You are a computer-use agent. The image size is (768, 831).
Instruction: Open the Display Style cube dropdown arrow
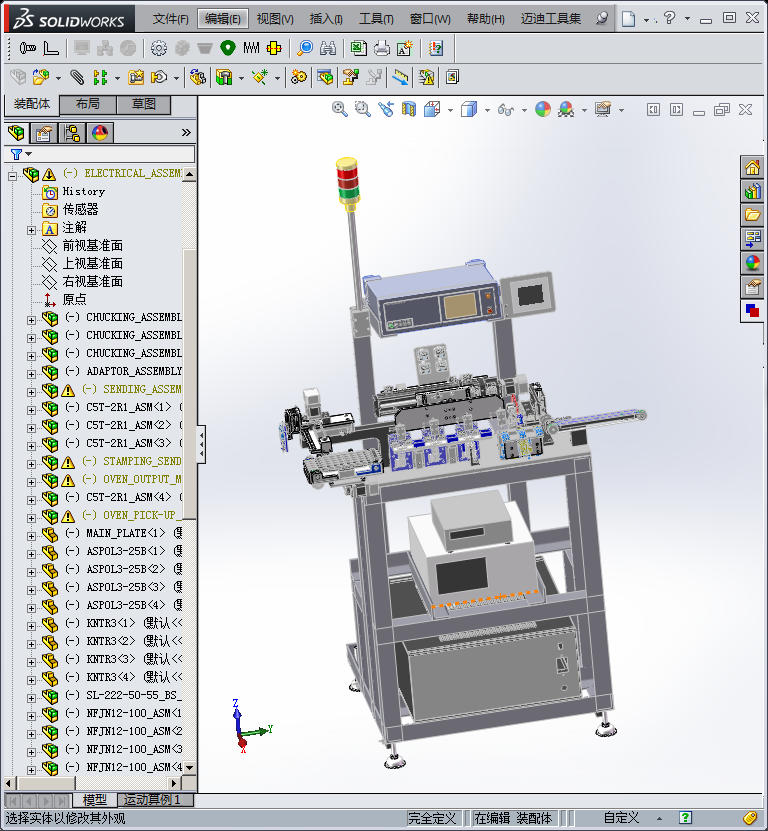pos(487,110)
